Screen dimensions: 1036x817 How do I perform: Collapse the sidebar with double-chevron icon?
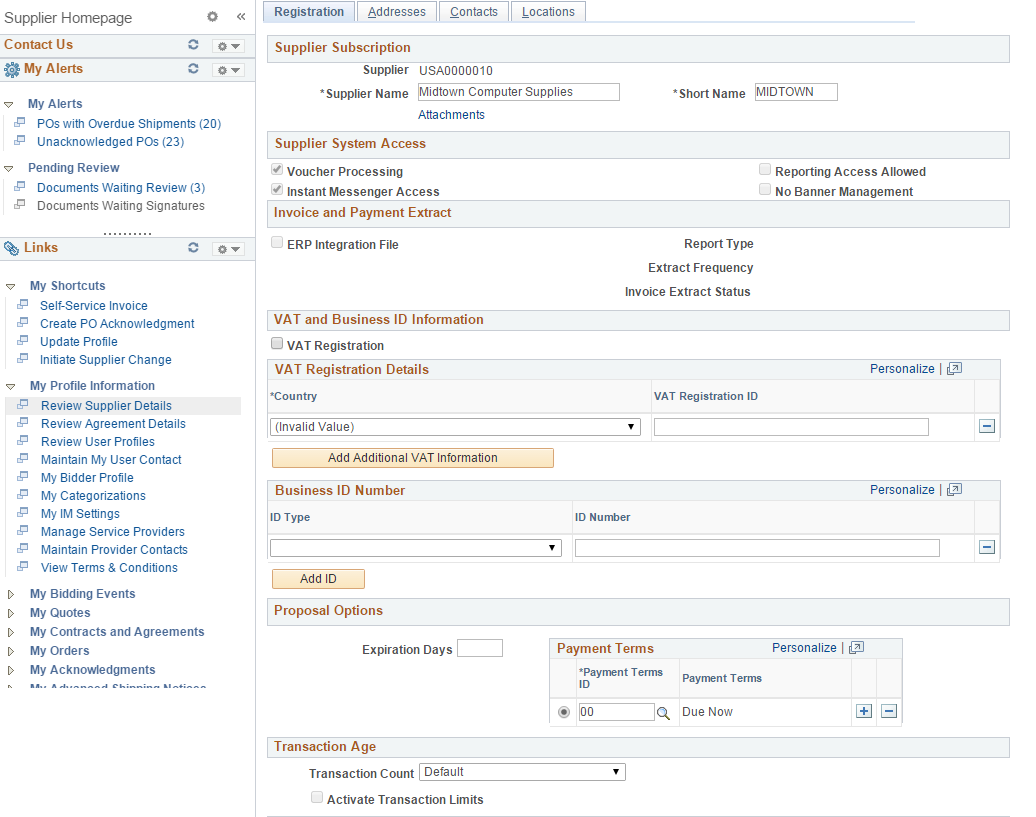tap(241, 17)
